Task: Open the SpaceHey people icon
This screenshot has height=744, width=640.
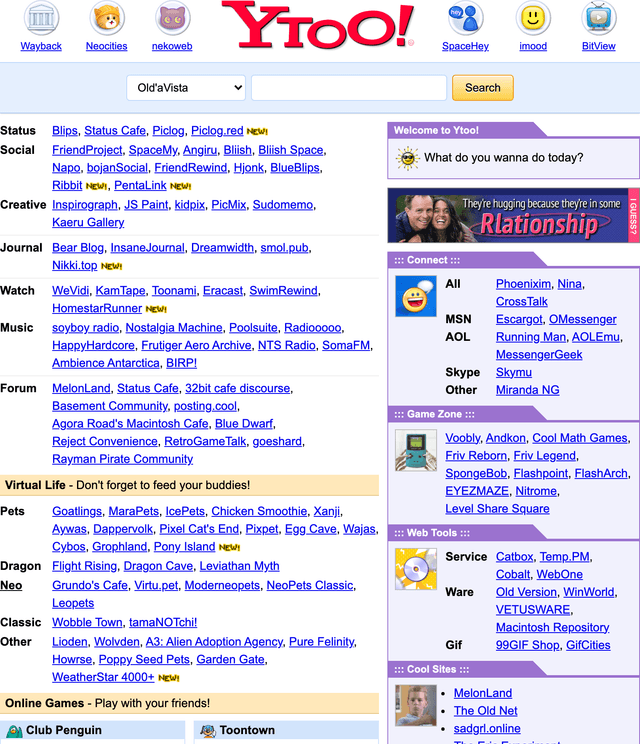Action: [x=465, y=18]
